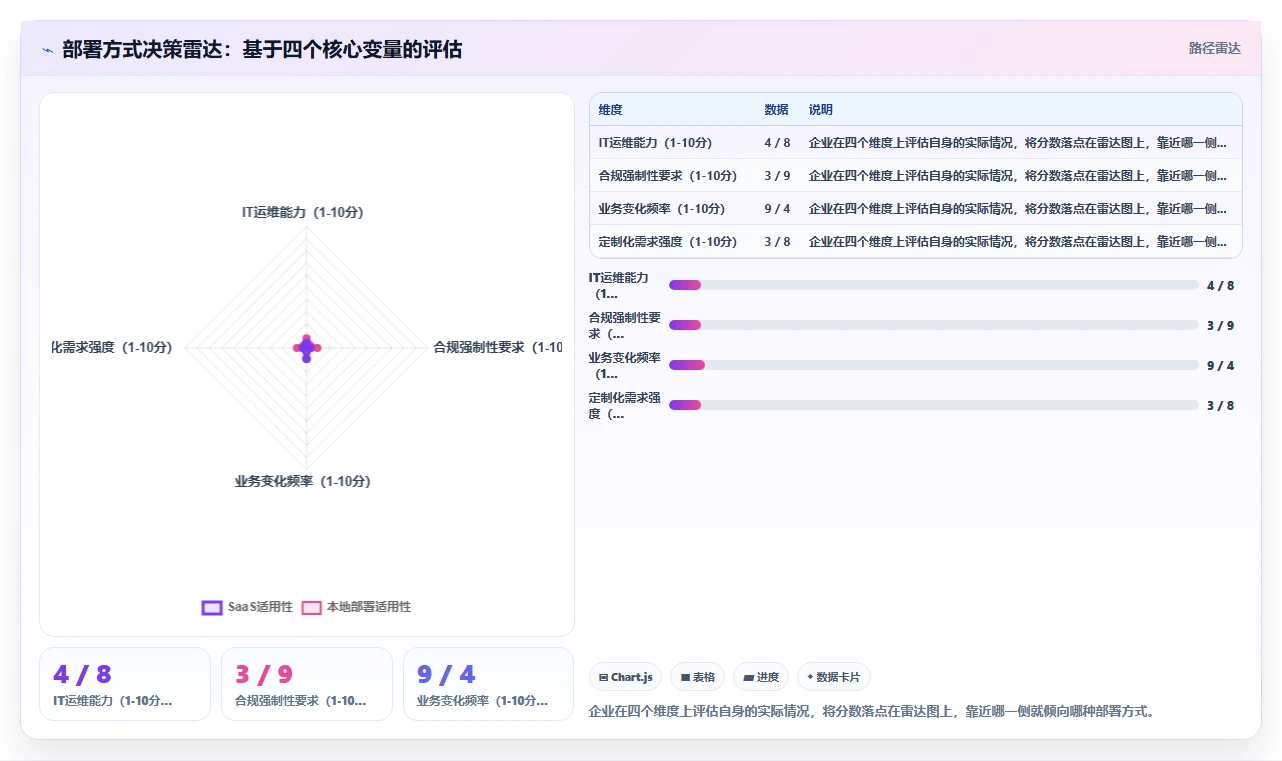Click the 路径雷达 label in the header

click(x=1214, y=48)
